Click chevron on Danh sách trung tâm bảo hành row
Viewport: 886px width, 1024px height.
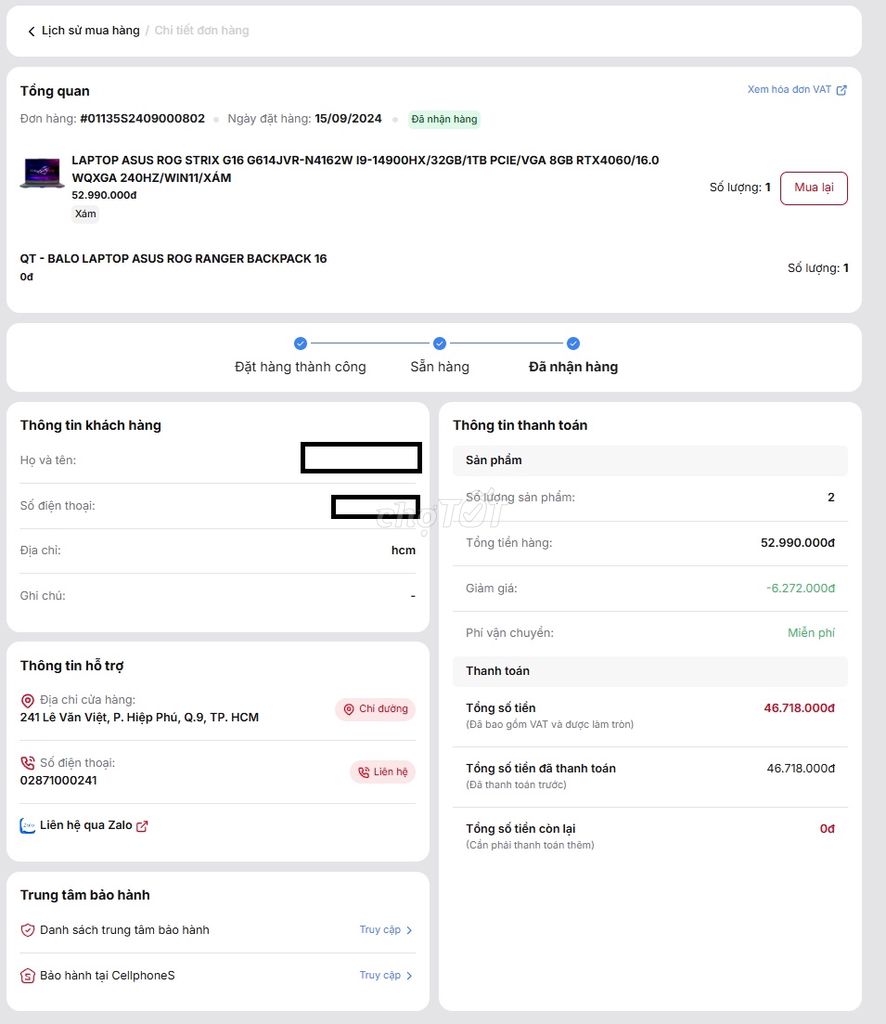coord(409,930)
